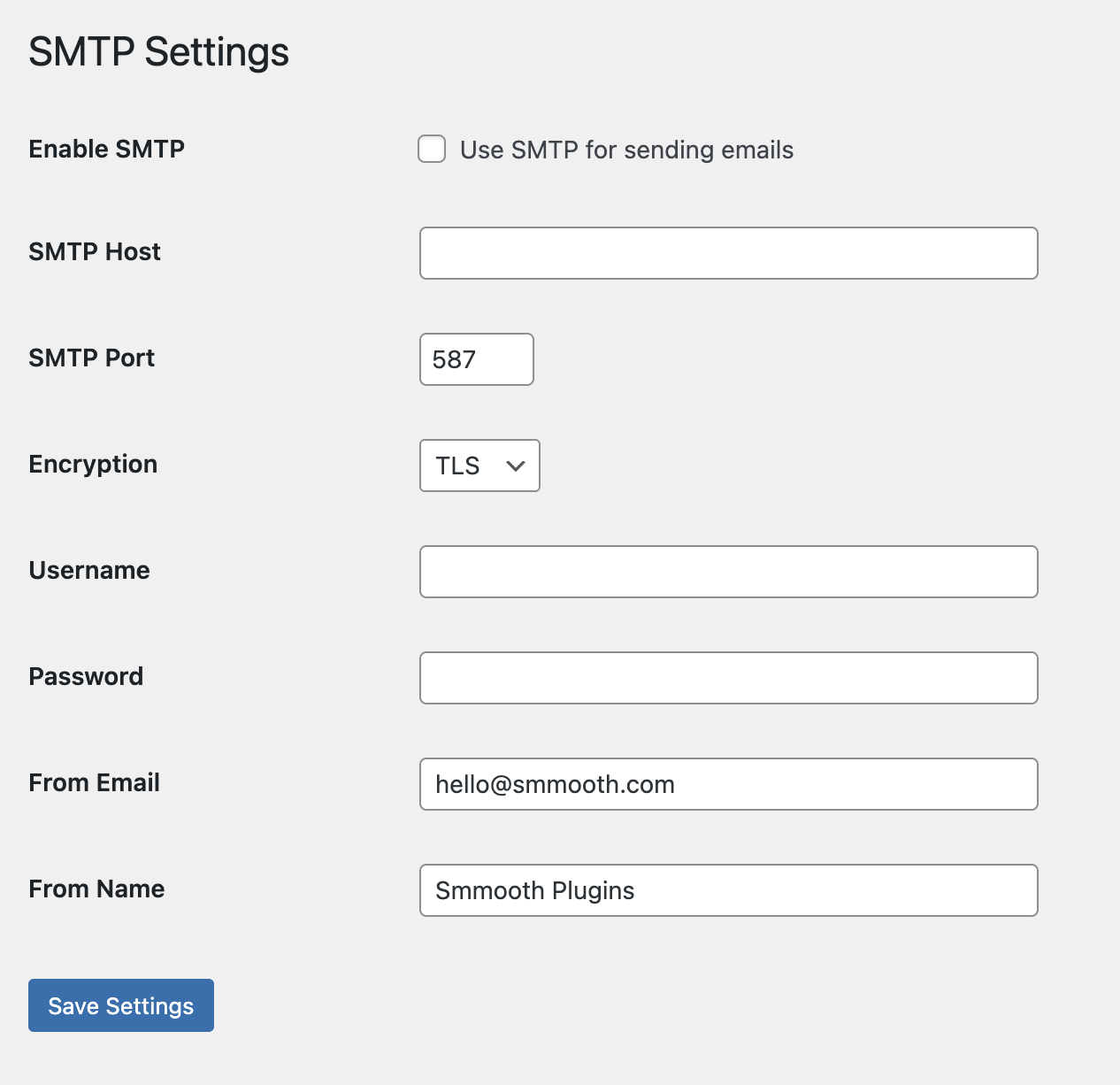This screenshot has width=1120, height=1085.
Task: Click the chevron arrow in Encryption select
Action: (516, 466)
